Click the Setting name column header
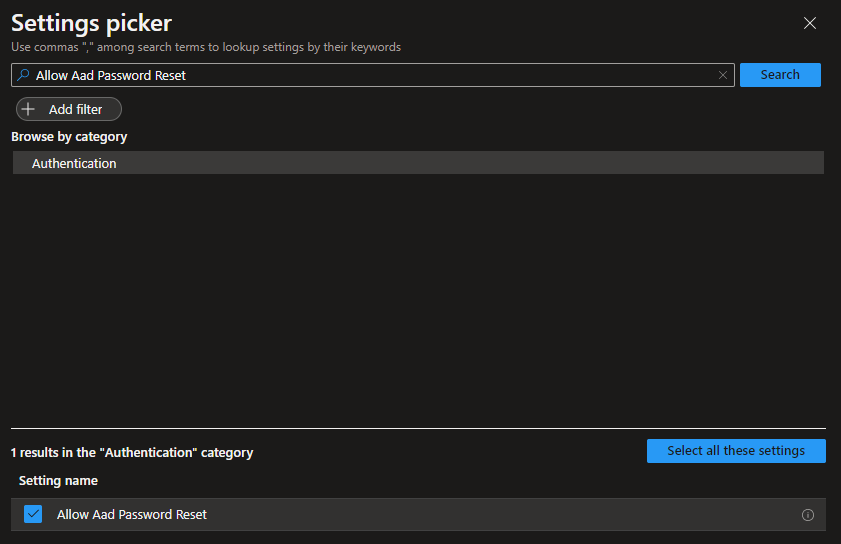 click(x=58, y=481)
